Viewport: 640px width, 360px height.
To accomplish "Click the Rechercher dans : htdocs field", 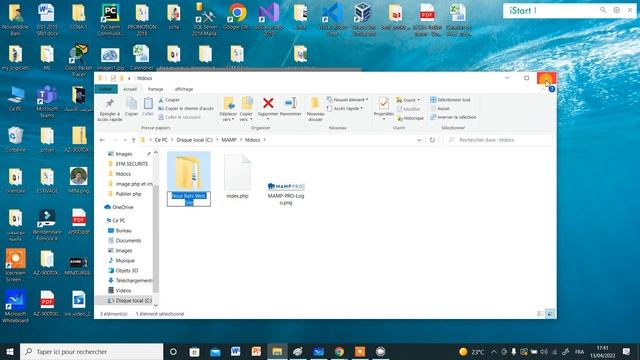I will click(498, 140).
